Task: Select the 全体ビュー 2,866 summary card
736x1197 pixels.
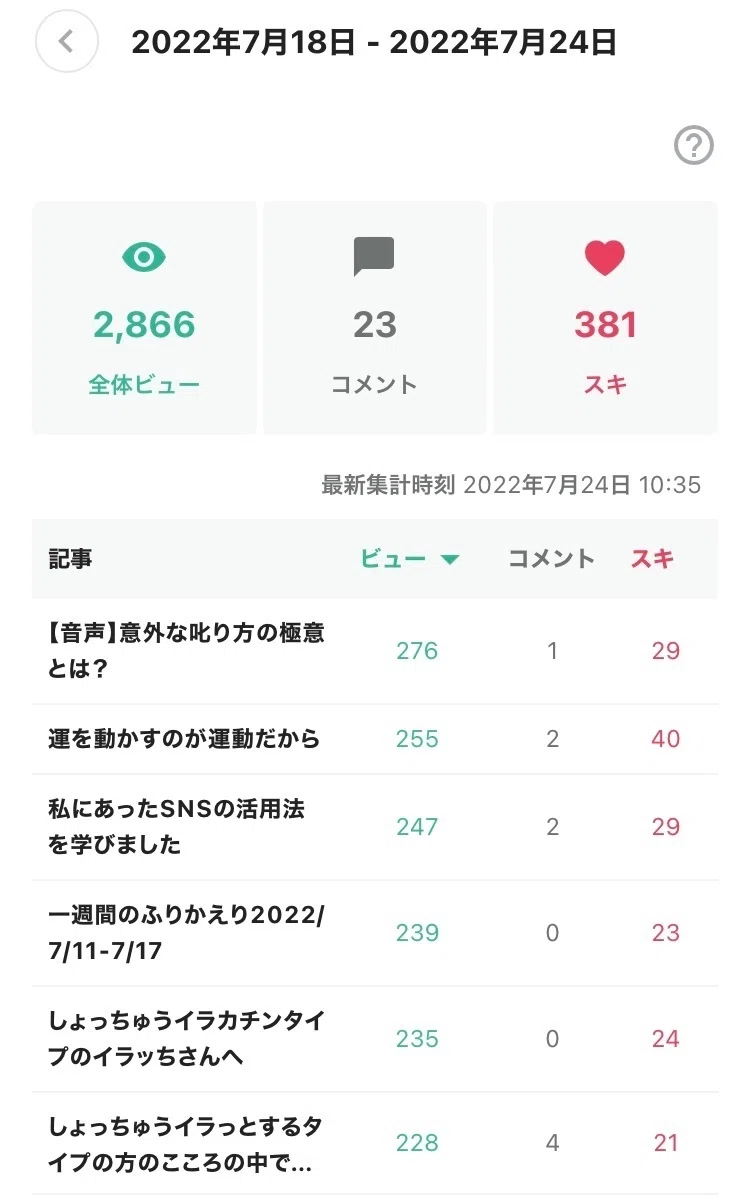Action: (x=144, y=318)
